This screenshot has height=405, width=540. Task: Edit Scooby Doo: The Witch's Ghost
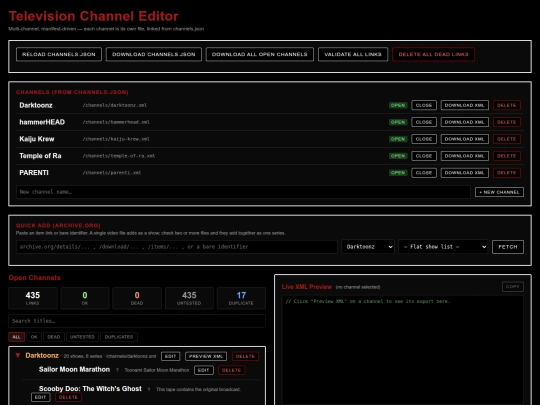coord(40,397)
